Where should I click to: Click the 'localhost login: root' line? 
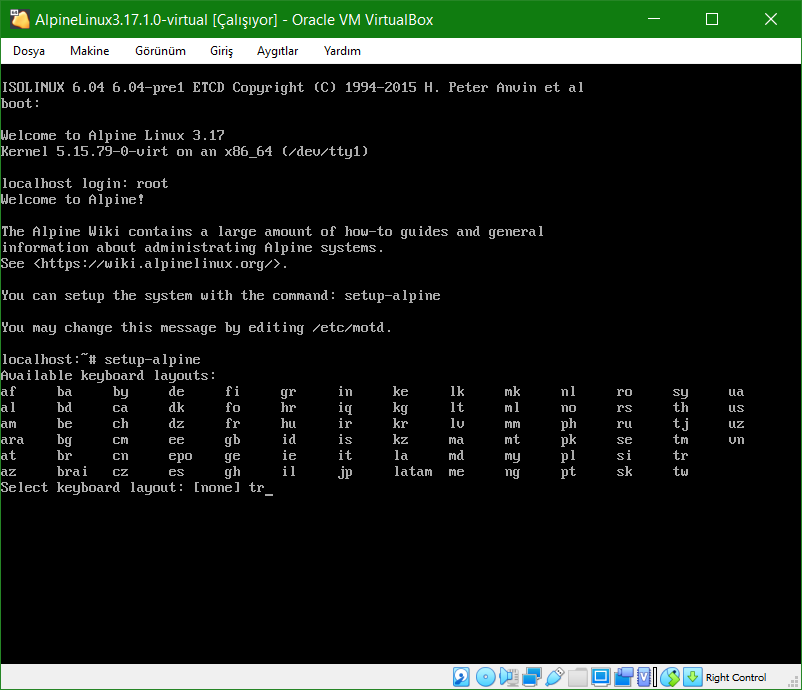[x=84, y=184]
